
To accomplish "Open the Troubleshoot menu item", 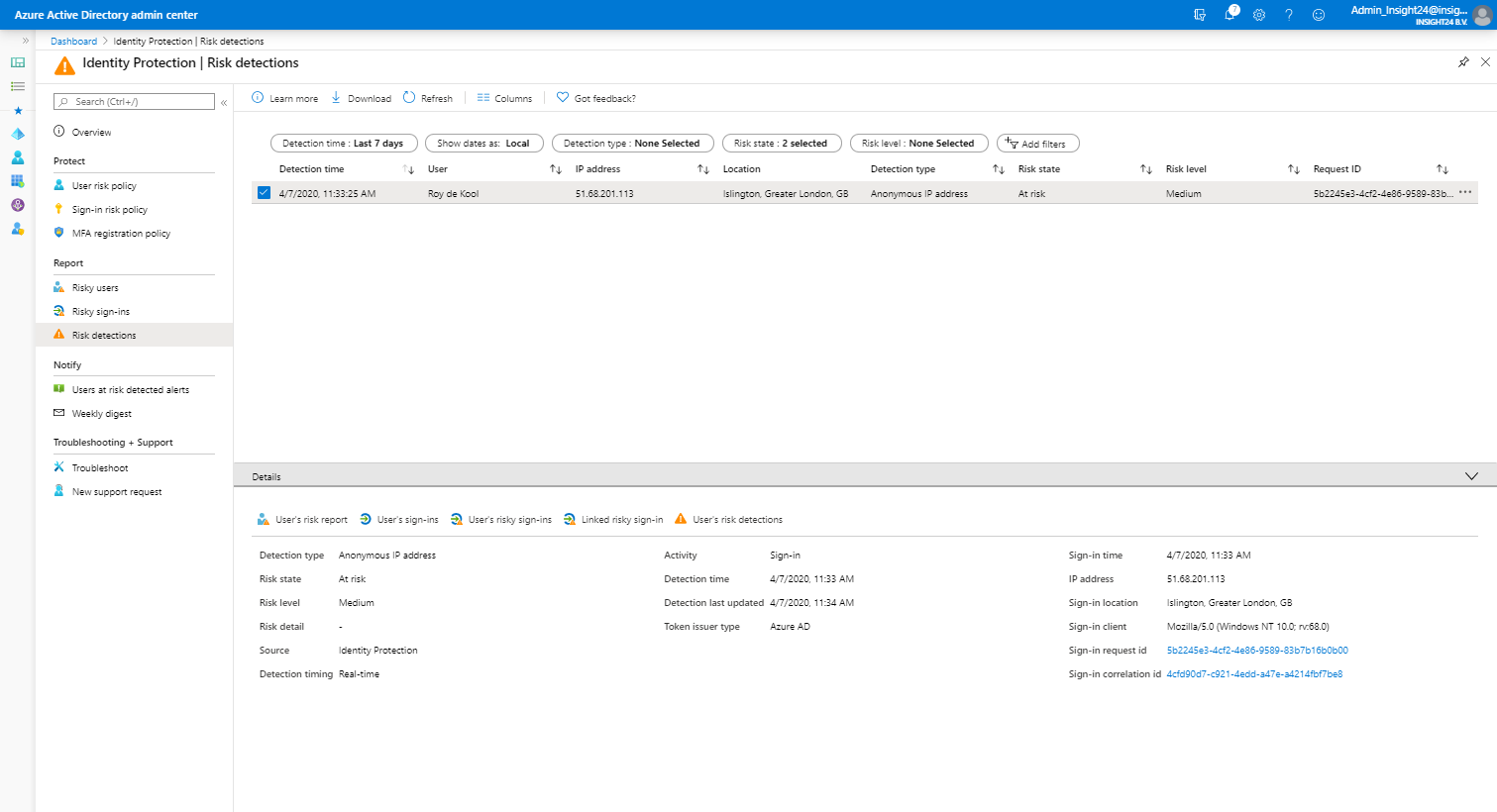I will click(99, 467).
